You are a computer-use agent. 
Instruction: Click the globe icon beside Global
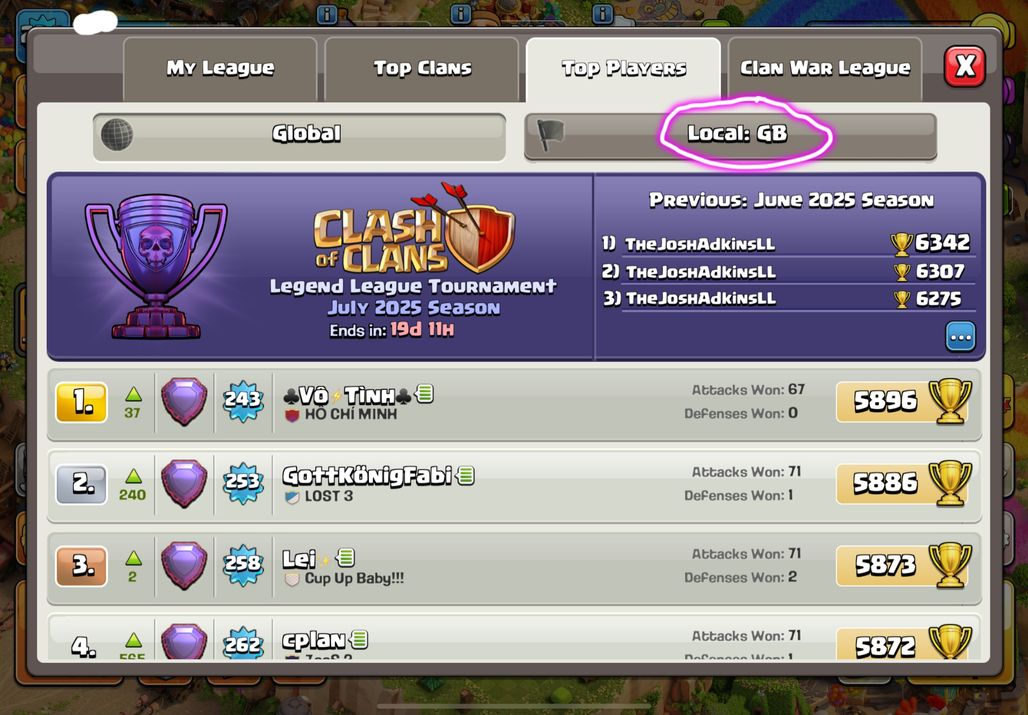[117, 135]
